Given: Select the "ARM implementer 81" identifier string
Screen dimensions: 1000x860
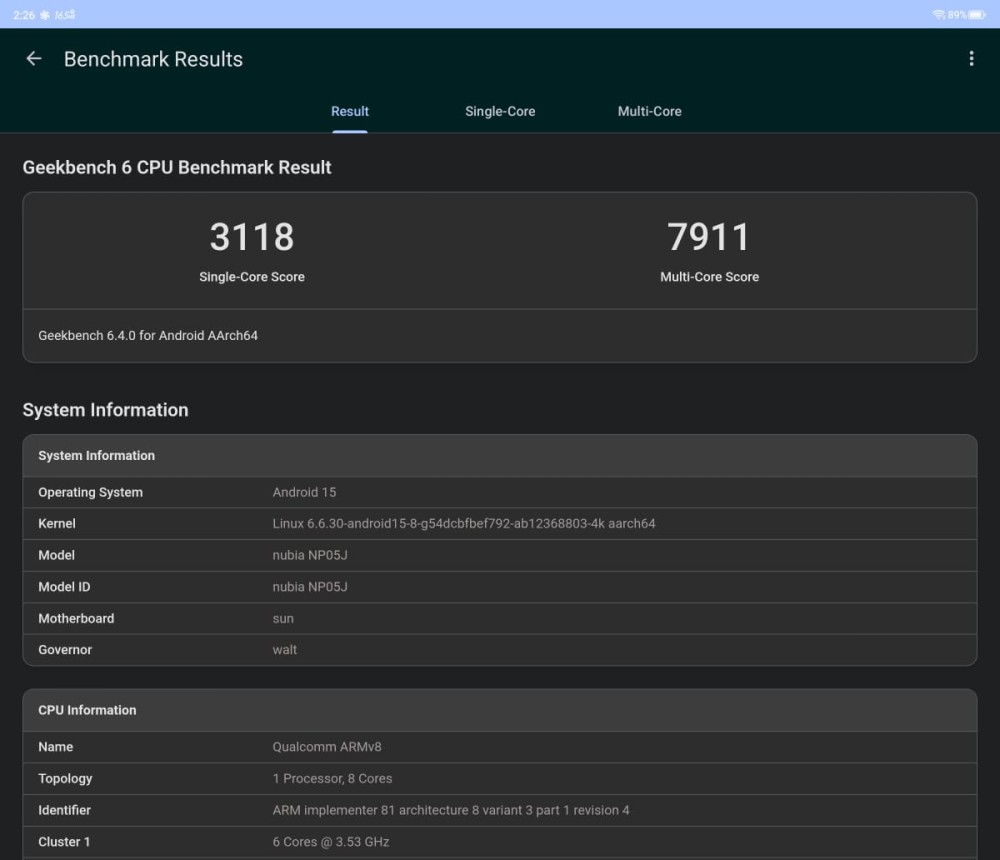Looking at the screenshot, I should point(451,810).
